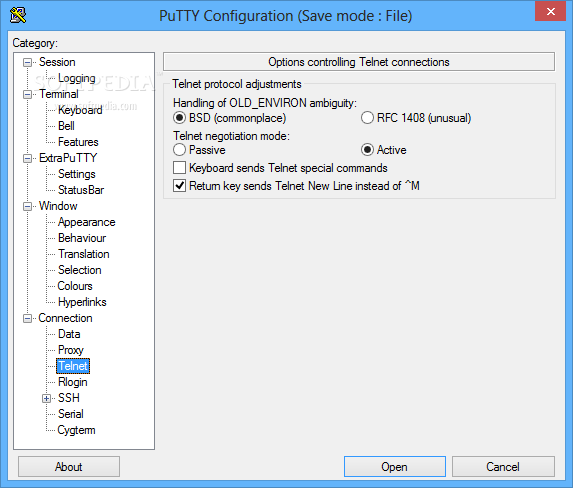Click the Options controlling Telnet connections header
This screenshot has height=488, width=573.
click(x=359, y=62)
